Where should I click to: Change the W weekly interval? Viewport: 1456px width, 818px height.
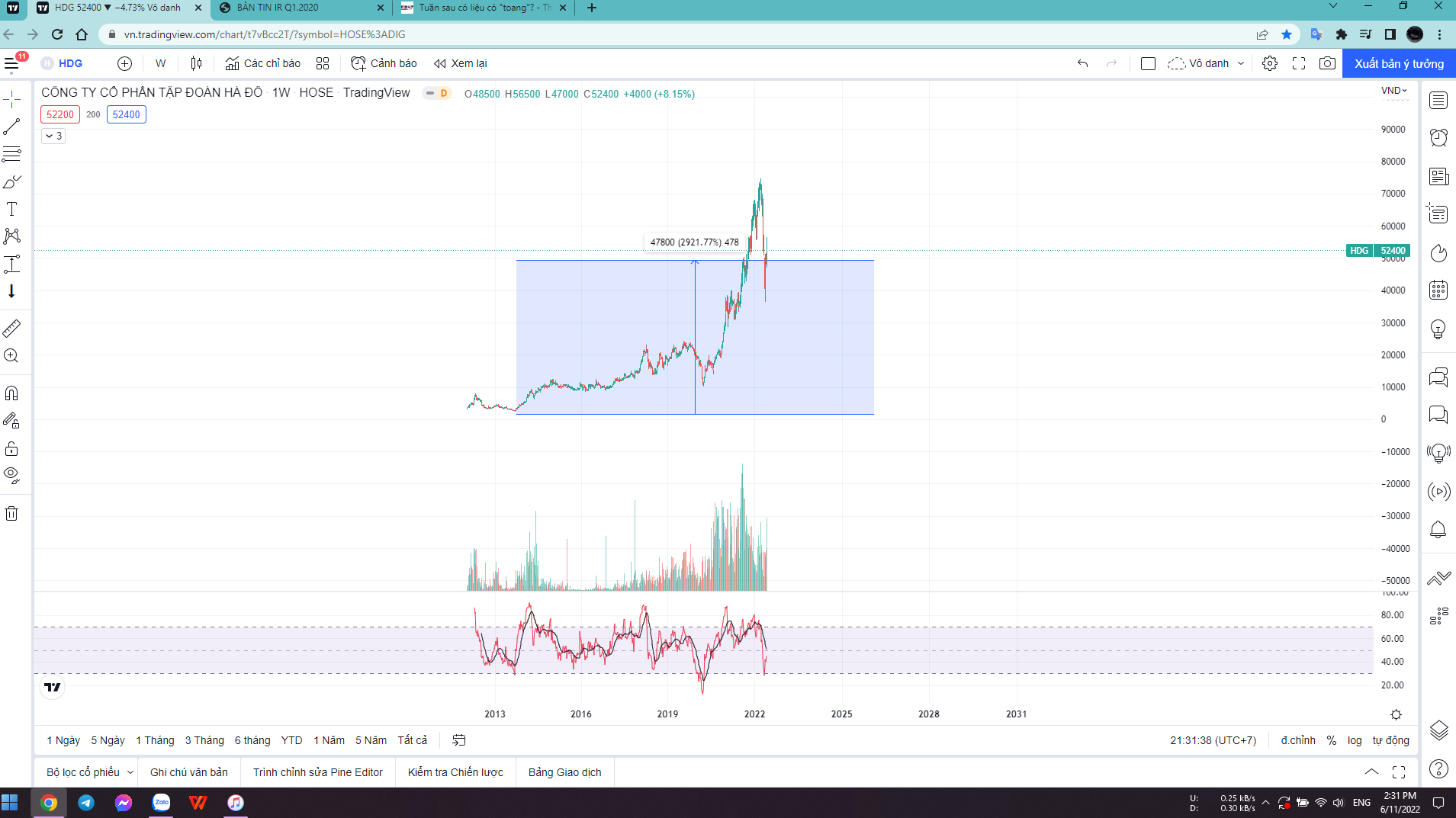tap(160, 63)
